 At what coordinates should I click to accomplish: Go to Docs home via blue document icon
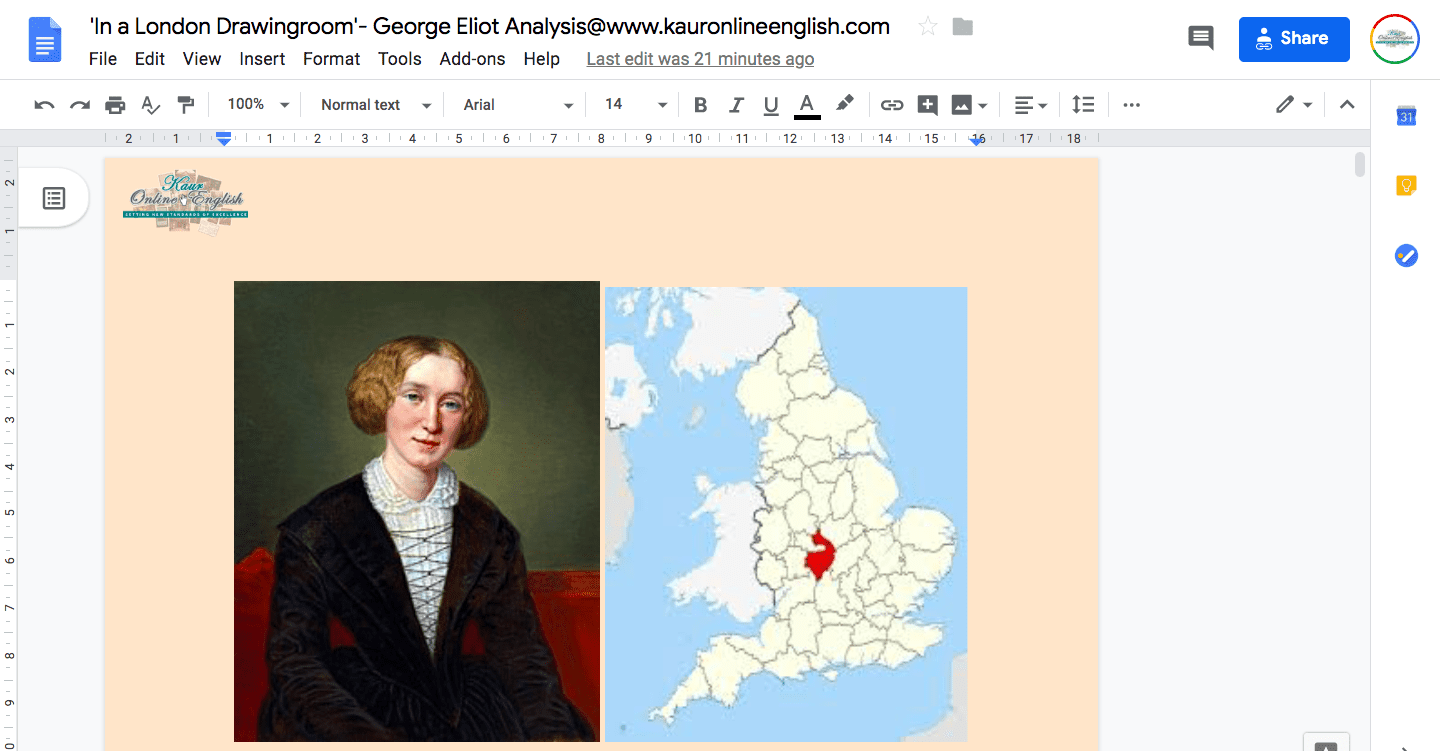point(45,40)
